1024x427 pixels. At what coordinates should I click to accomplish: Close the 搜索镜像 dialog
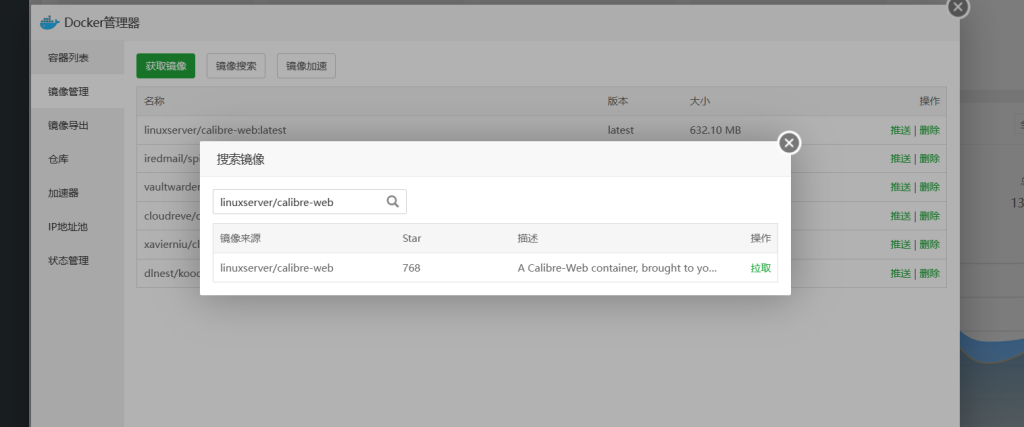789,142
